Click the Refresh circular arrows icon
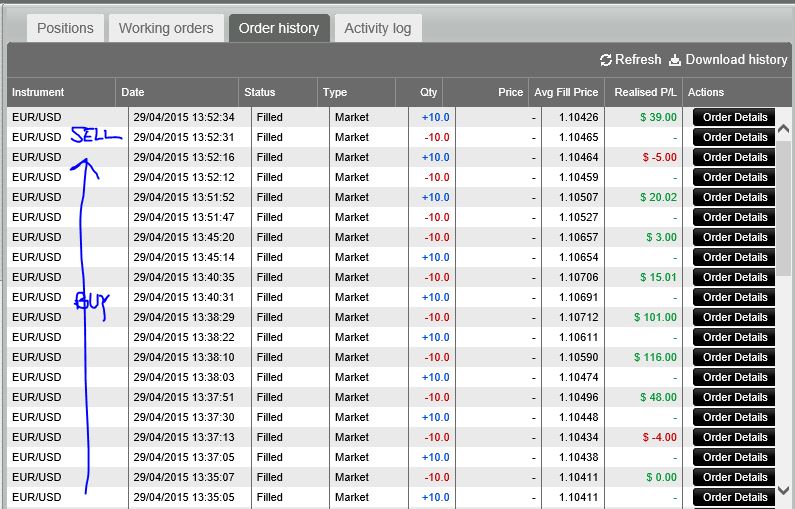795x509 pixels. tap(605, 60)
